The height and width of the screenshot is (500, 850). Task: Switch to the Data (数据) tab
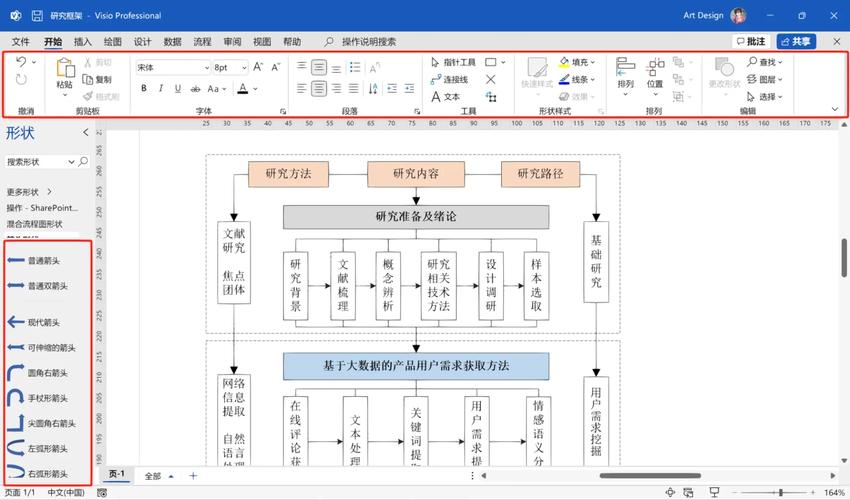click(x=172, y=42)
